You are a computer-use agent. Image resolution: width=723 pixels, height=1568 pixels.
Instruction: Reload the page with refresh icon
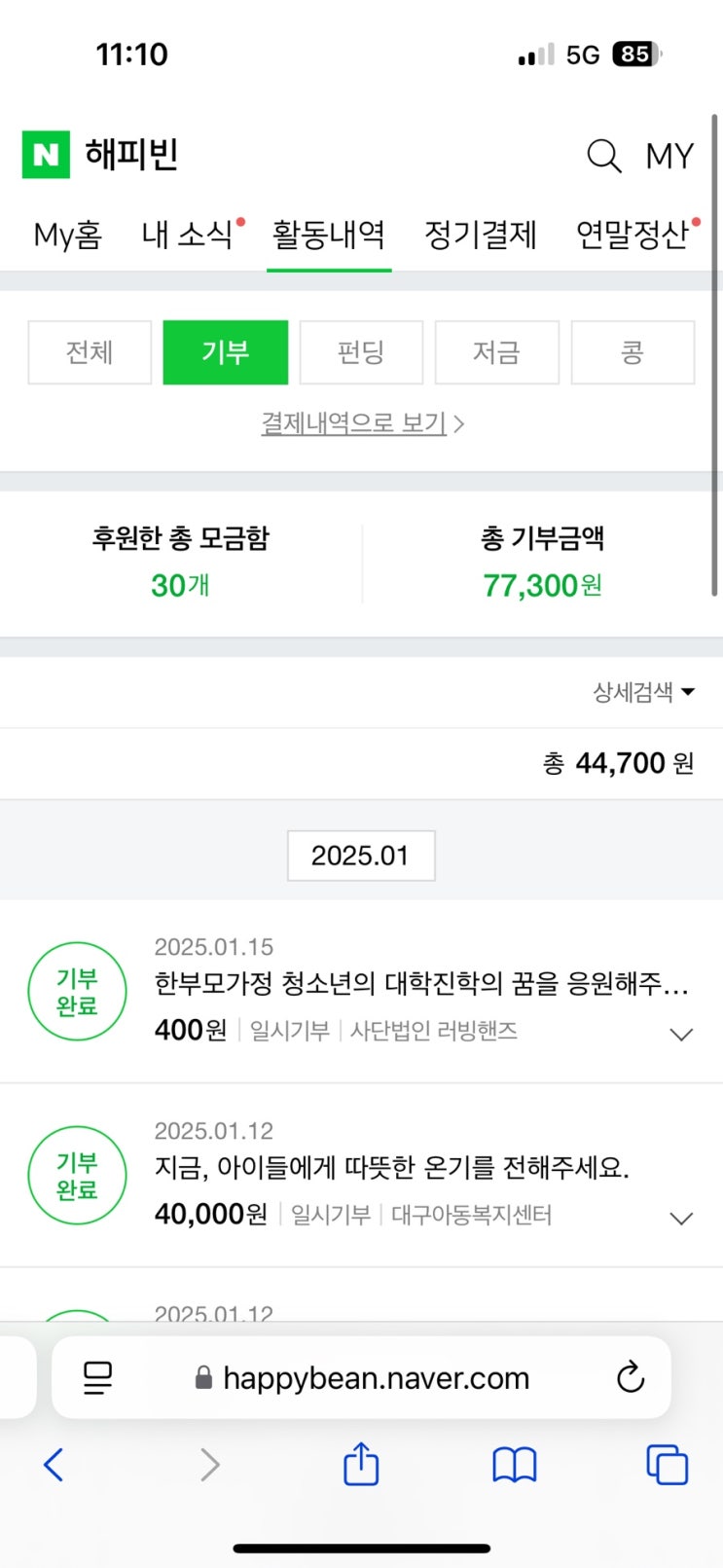pyautogui.click(x=631, y=1377)
